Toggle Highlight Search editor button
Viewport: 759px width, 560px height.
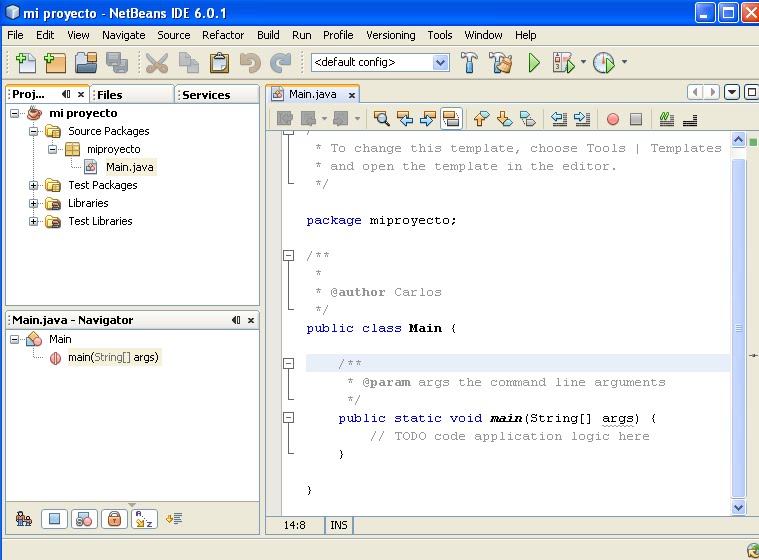pyautogui.click(x=451, y=119)
